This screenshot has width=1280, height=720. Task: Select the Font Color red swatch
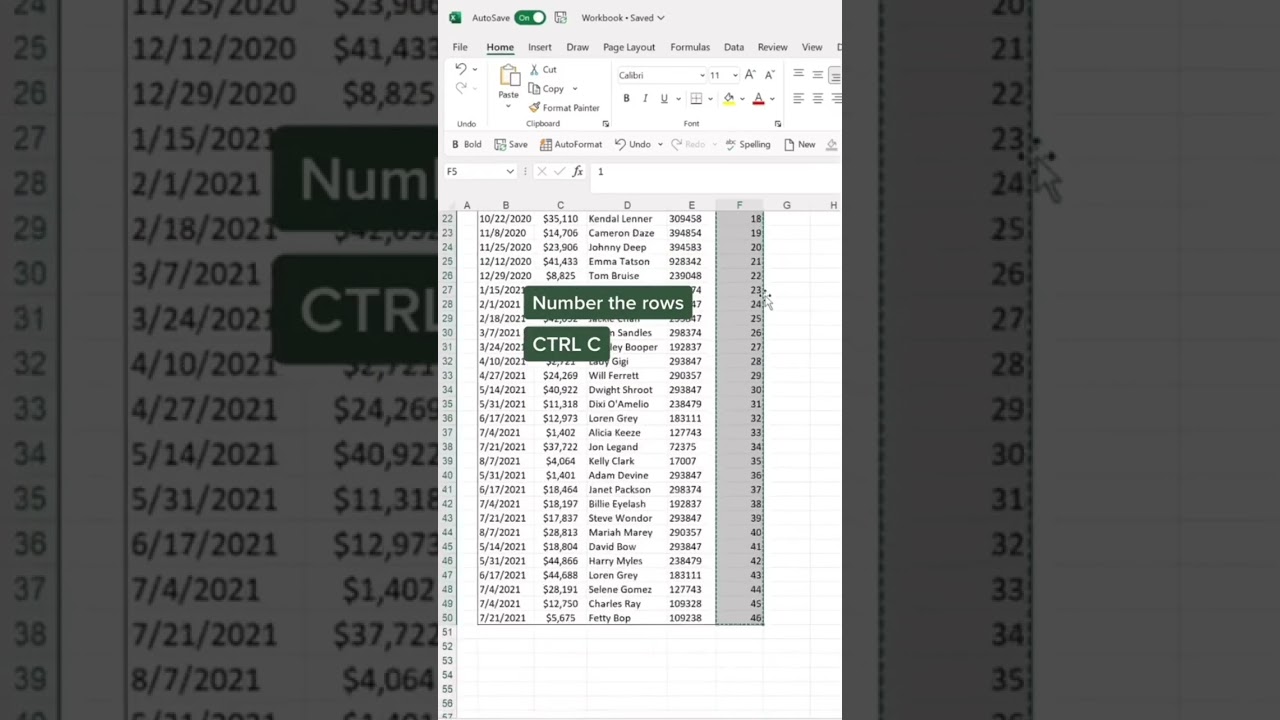(x=758, y=98)
